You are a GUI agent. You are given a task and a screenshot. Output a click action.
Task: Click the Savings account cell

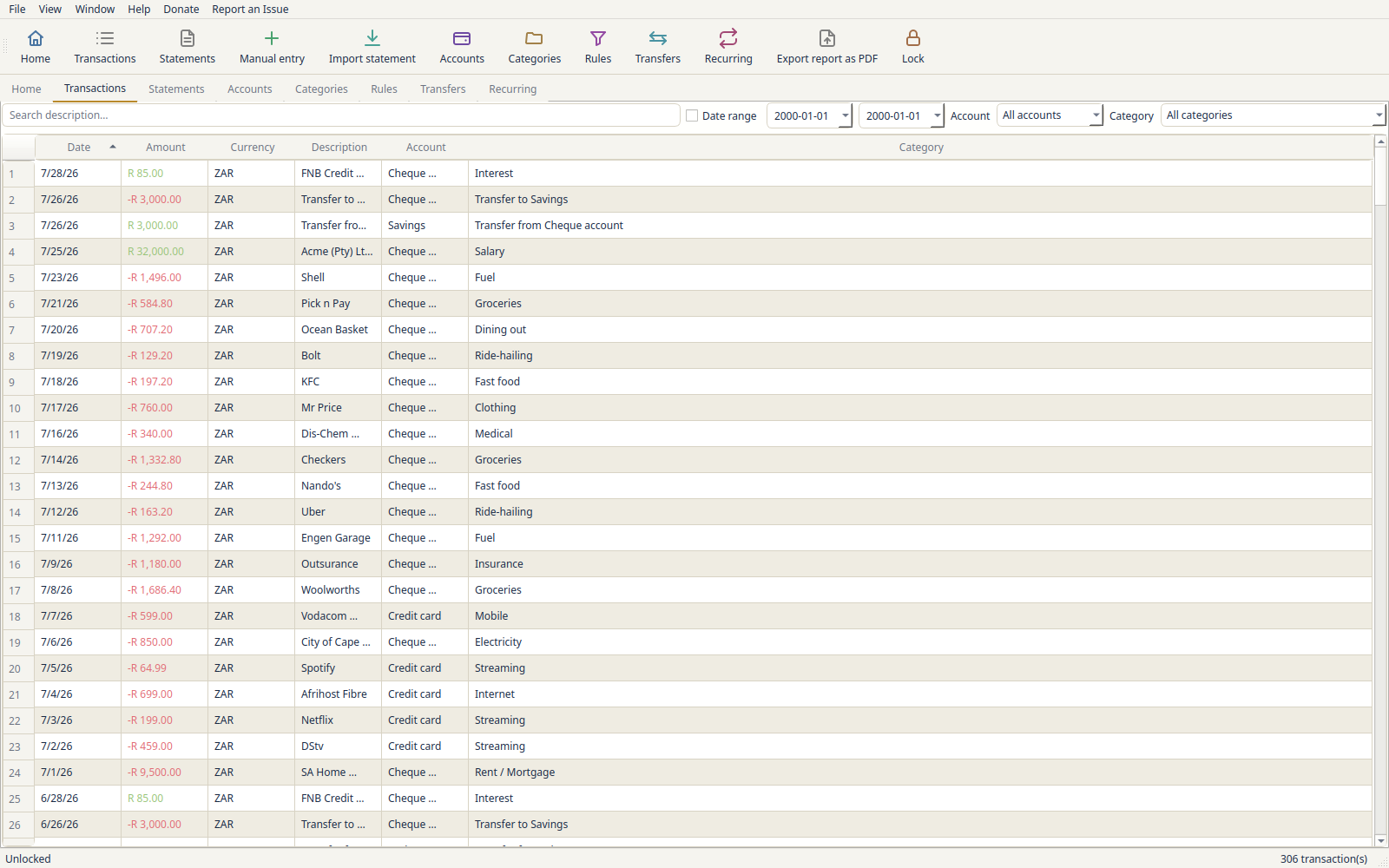click(x=425, y=226)
